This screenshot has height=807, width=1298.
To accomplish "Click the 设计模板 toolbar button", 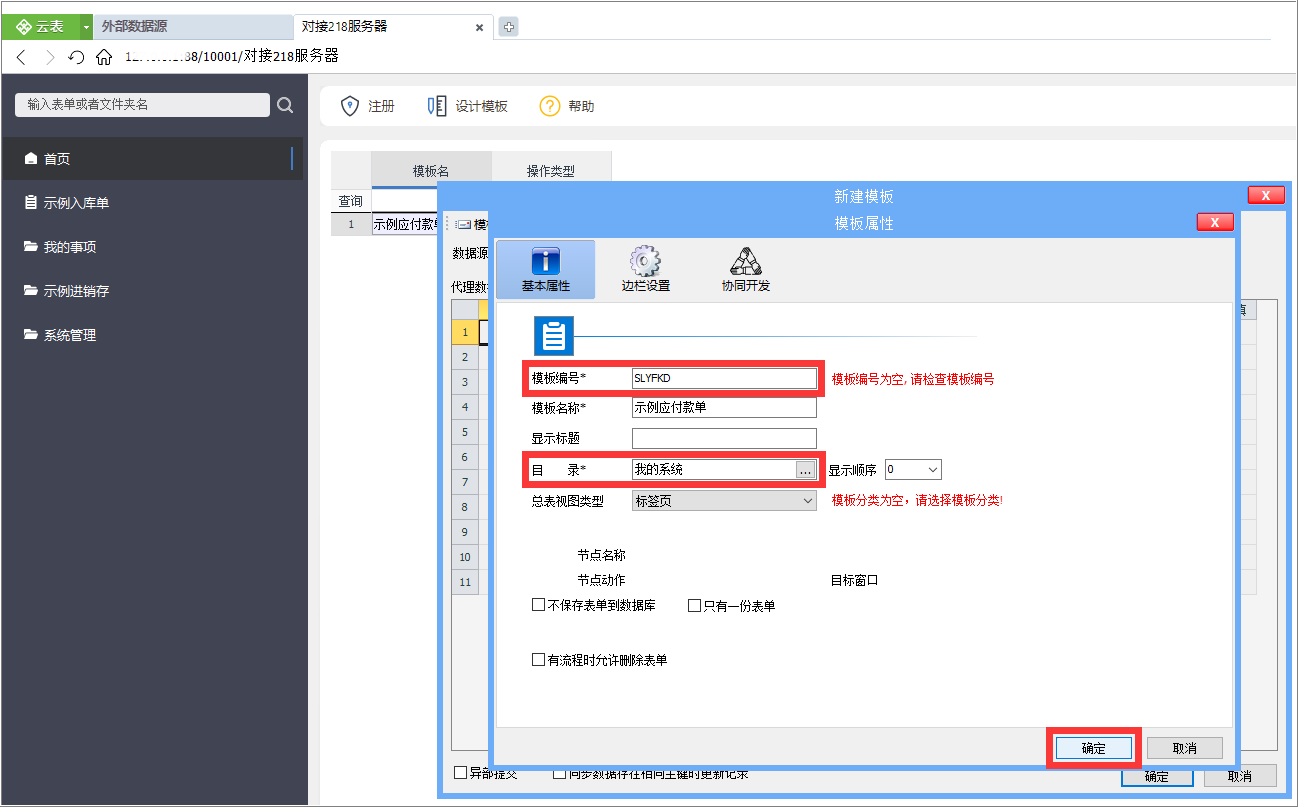I will pyautogui.click(x=467, y=106).
